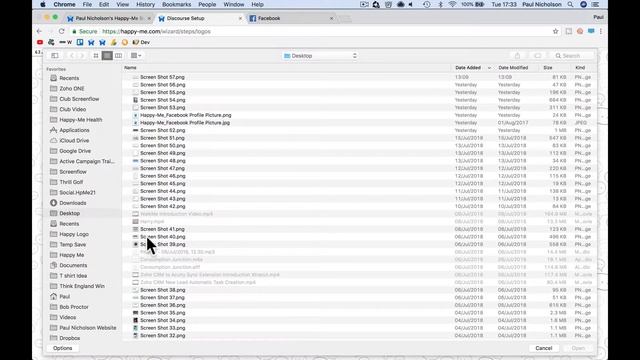Click the Bluetooth menu bar icon
640x360 pixels.
click(x=440, y=4)
